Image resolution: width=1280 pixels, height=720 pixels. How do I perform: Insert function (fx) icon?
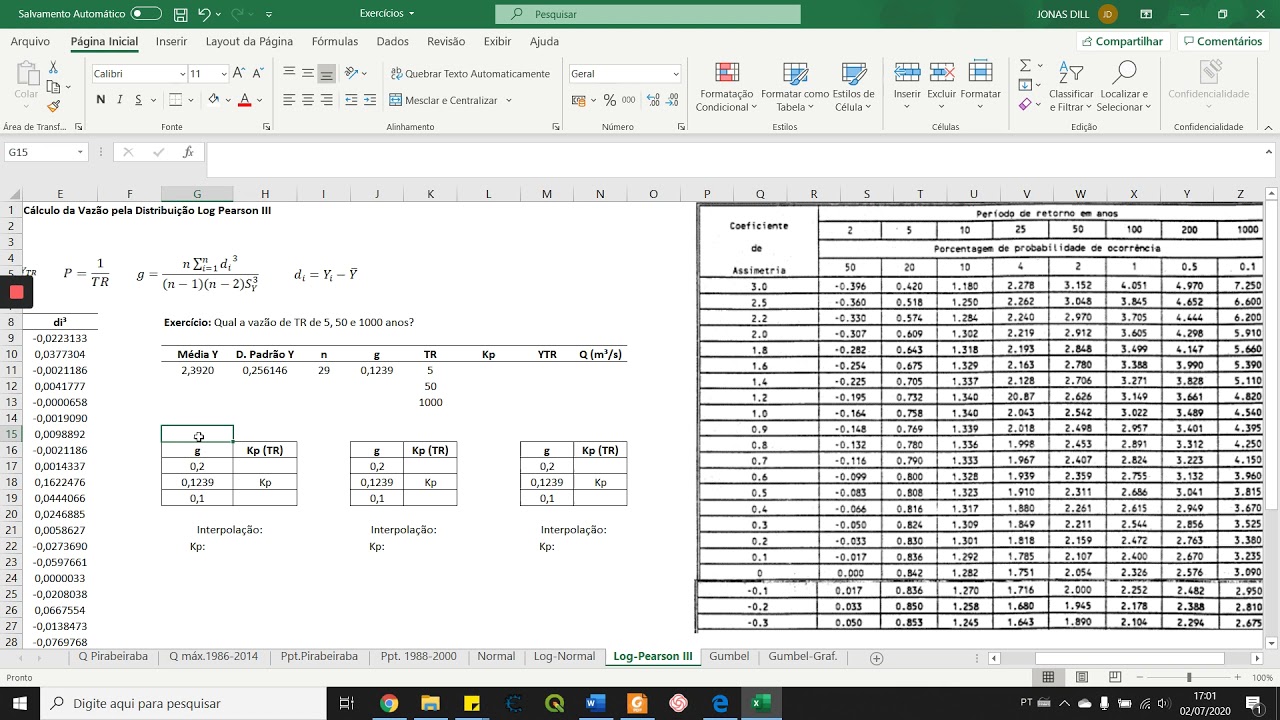pyautogui.click(x=188, y=152)
